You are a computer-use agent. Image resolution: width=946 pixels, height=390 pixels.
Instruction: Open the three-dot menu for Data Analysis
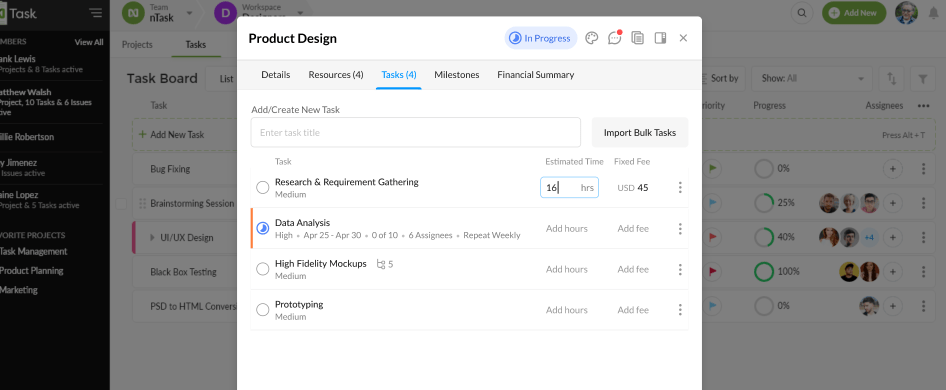(680, 229)
